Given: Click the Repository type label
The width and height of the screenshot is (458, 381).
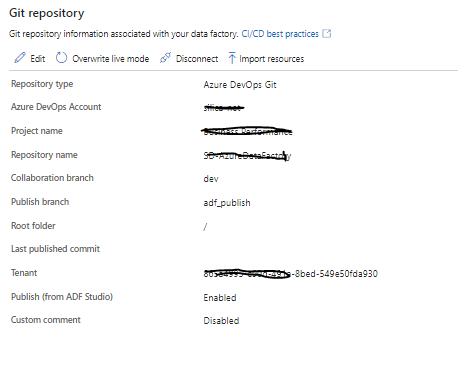Looking at the screenshot, I should click(x=42, y=84).
